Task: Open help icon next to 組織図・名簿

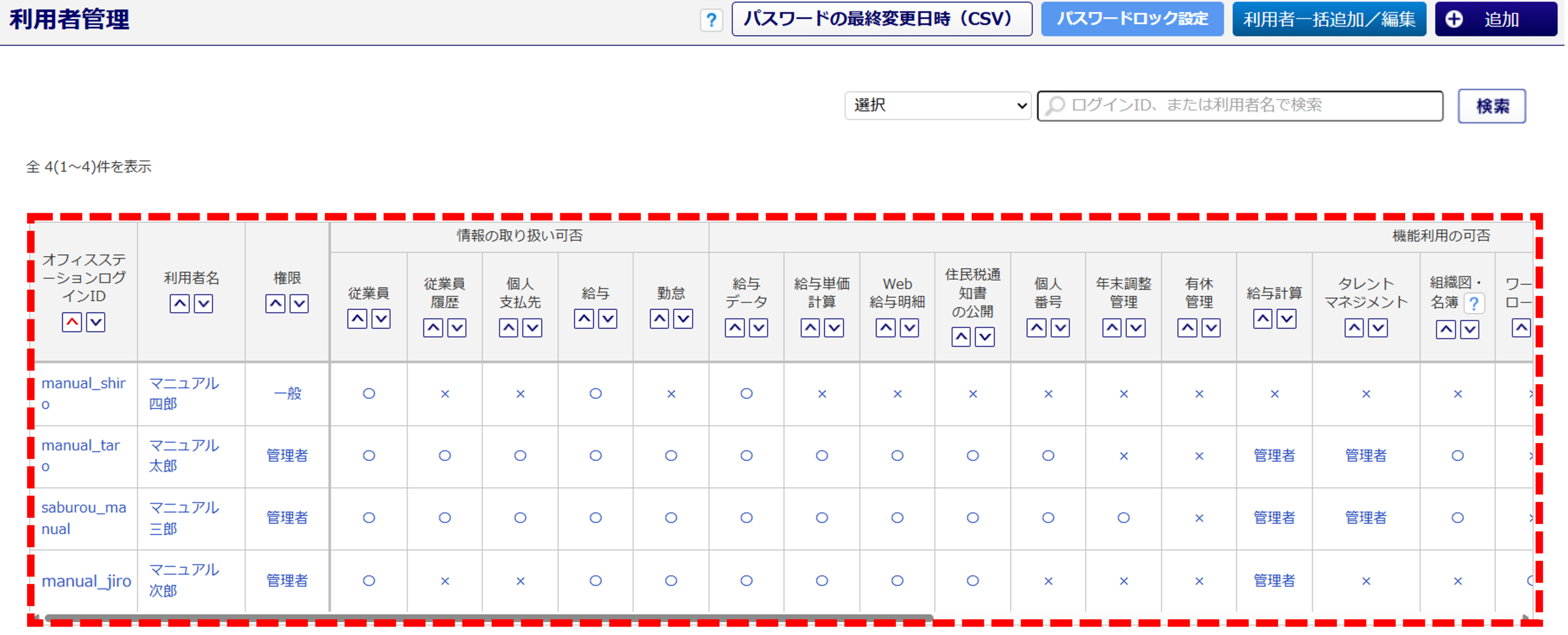Action: tap(1474, 303)
